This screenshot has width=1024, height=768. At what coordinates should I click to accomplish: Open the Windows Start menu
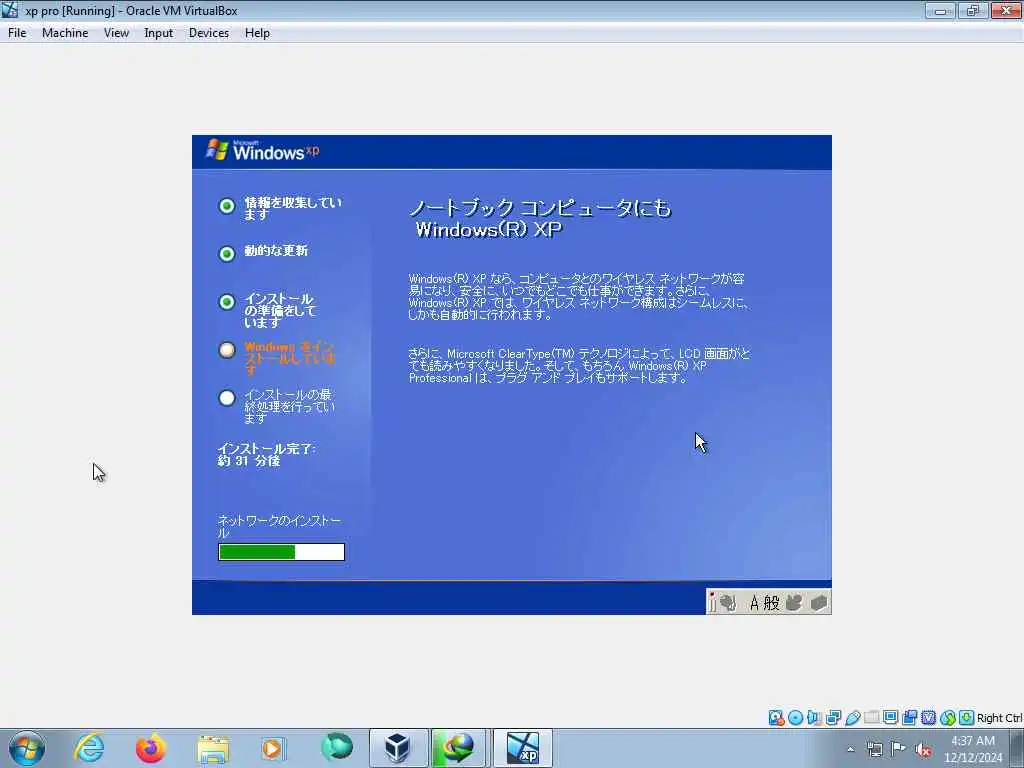pyautogui.click(x=27, y=748)
